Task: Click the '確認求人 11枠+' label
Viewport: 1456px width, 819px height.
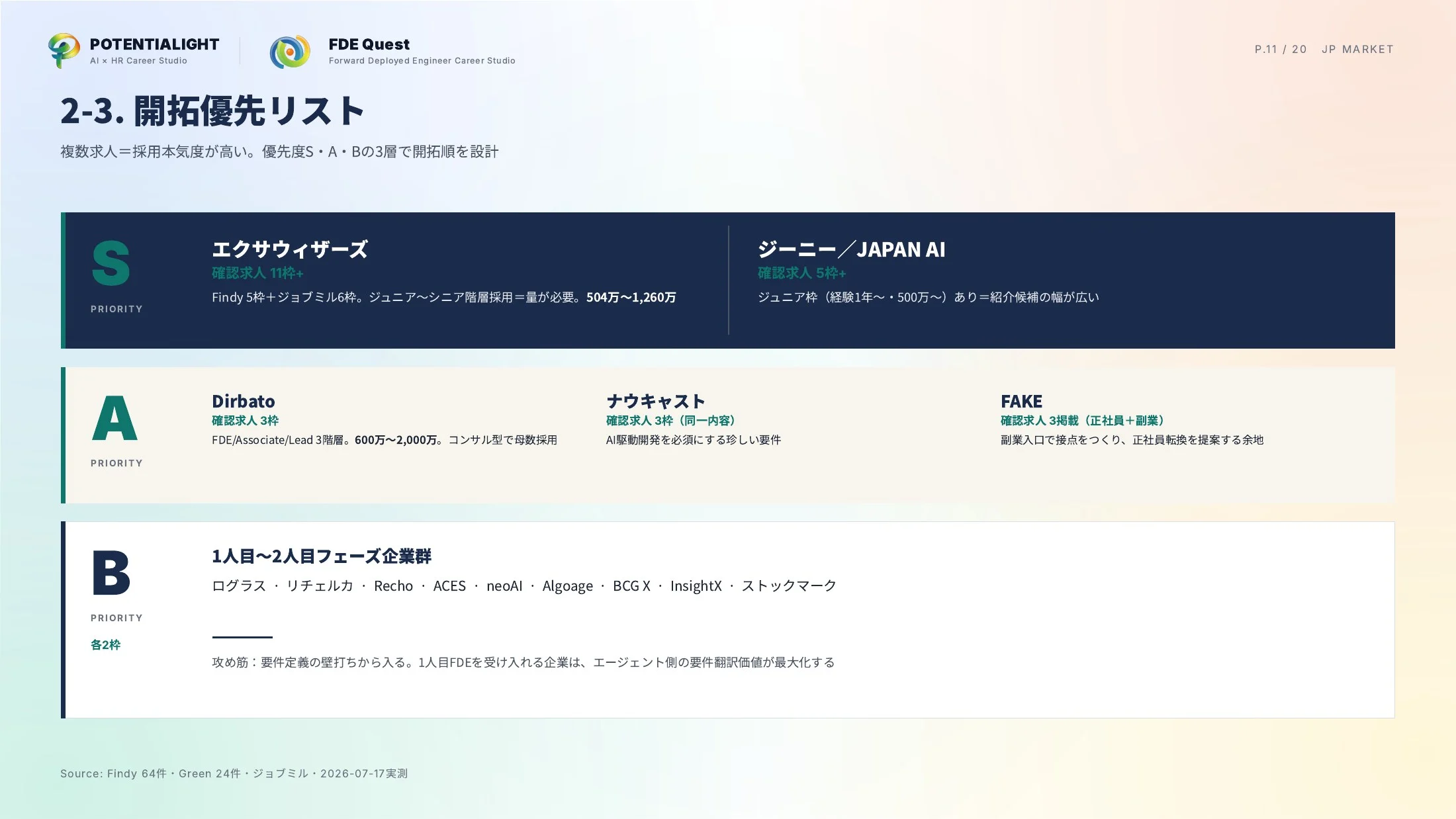Action: point(257,273)
